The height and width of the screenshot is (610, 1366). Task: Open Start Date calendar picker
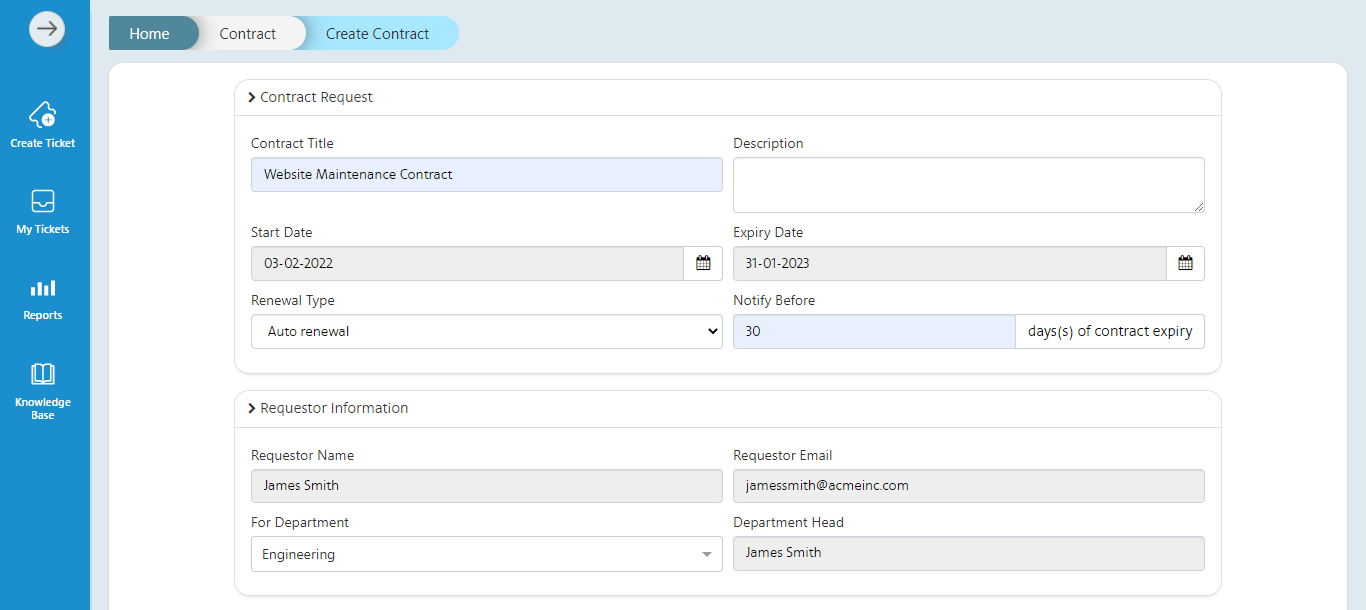[703, 264]
